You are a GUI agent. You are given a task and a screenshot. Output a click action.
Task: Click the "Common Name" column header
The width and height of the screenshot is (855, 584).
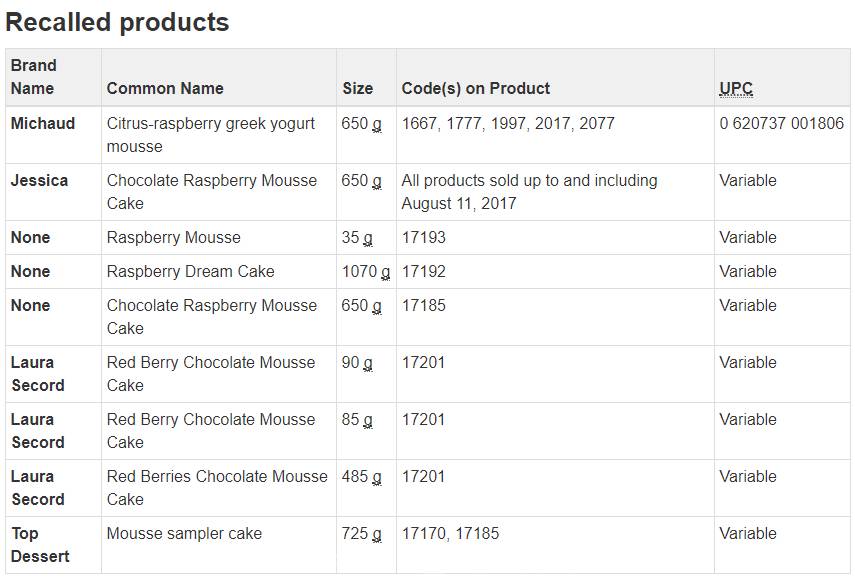tap(165, 88)
